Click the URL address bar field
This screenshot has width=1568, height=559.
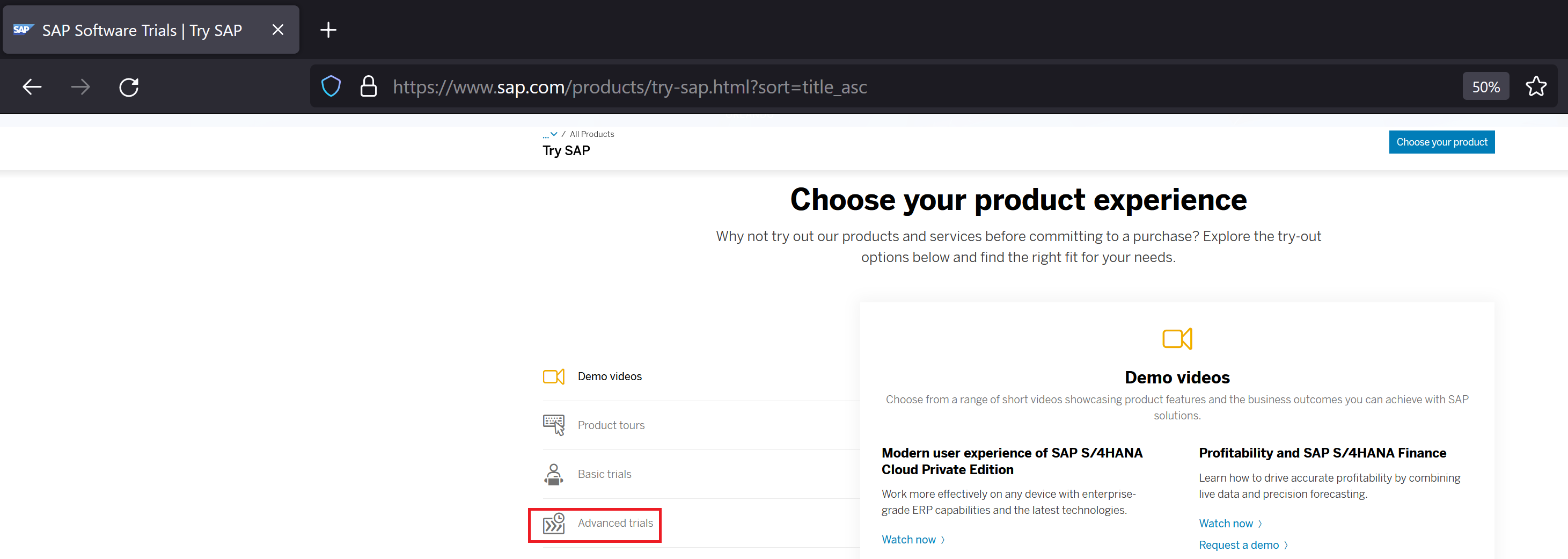click(x=852, y=87)
